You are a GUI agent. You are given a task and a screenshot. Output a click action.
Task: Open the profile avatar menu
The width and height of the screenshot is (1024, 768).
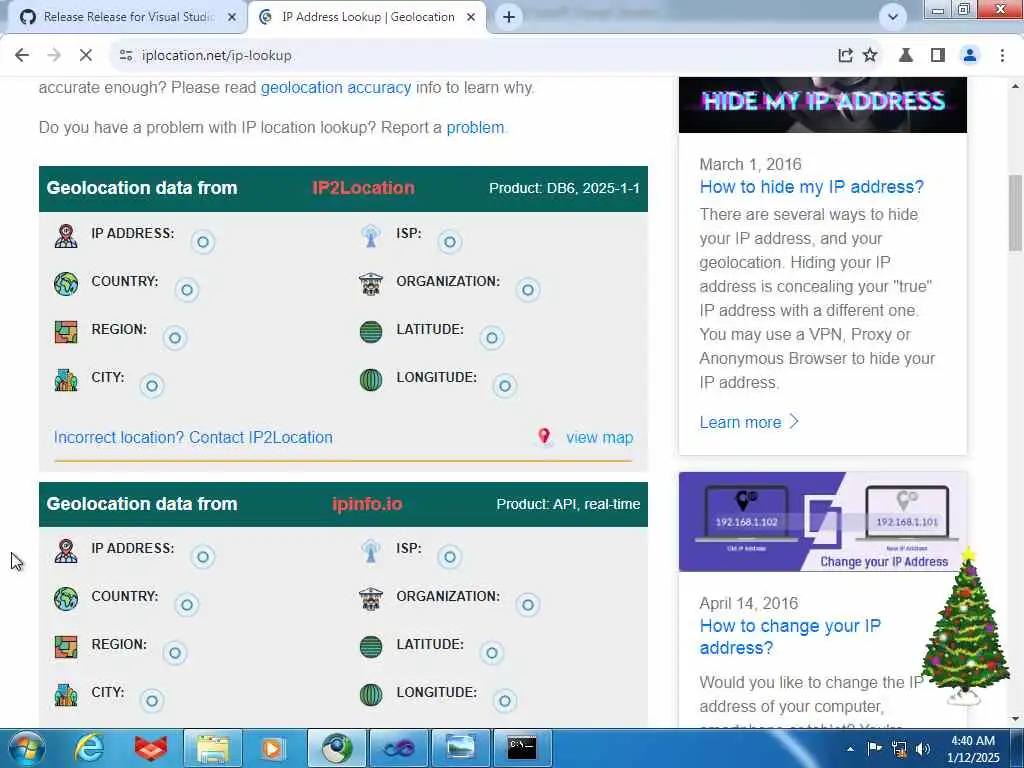tap(970, 56)
